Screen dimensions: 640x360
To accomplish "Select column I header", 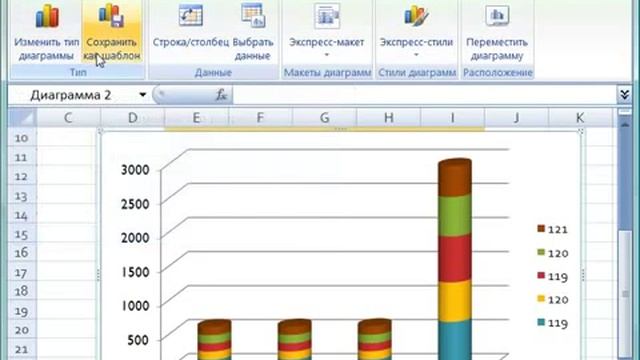I will 453,118.
